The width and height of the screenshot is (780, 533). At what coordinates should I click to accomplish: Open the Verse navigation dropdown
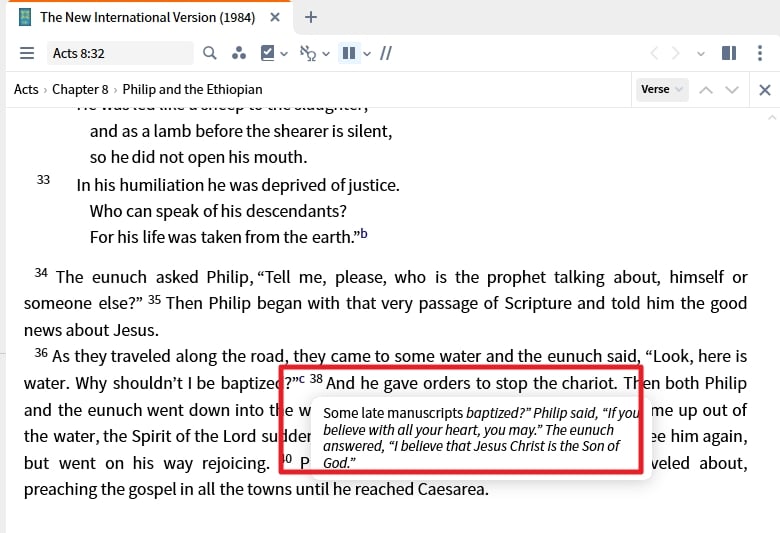[662, 90]
